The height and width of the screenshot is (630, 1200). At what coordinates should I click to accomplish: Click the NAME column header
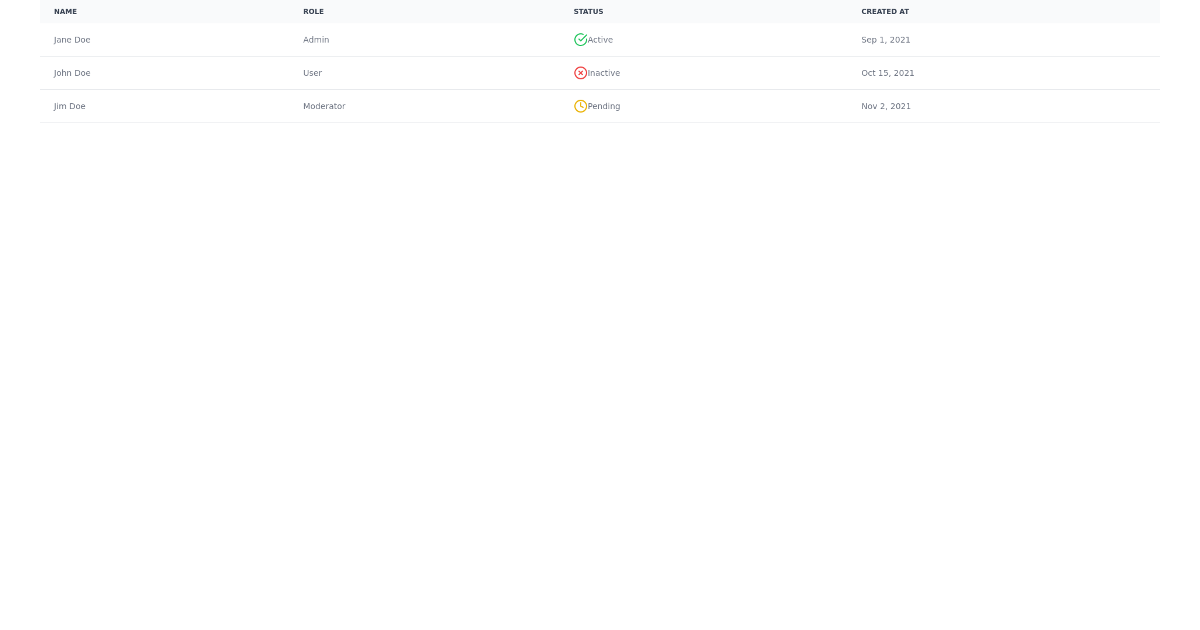[65, 11]
